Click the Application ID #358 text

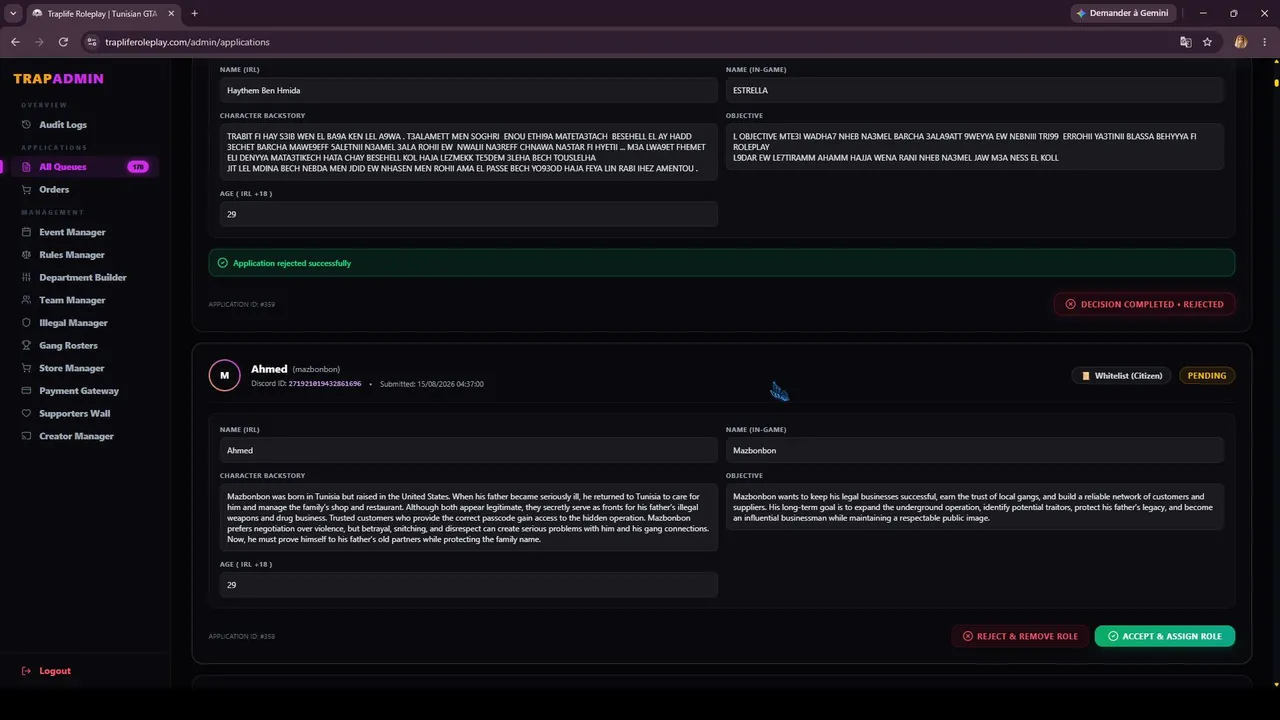pyautogui.click(x=242, y=636)
